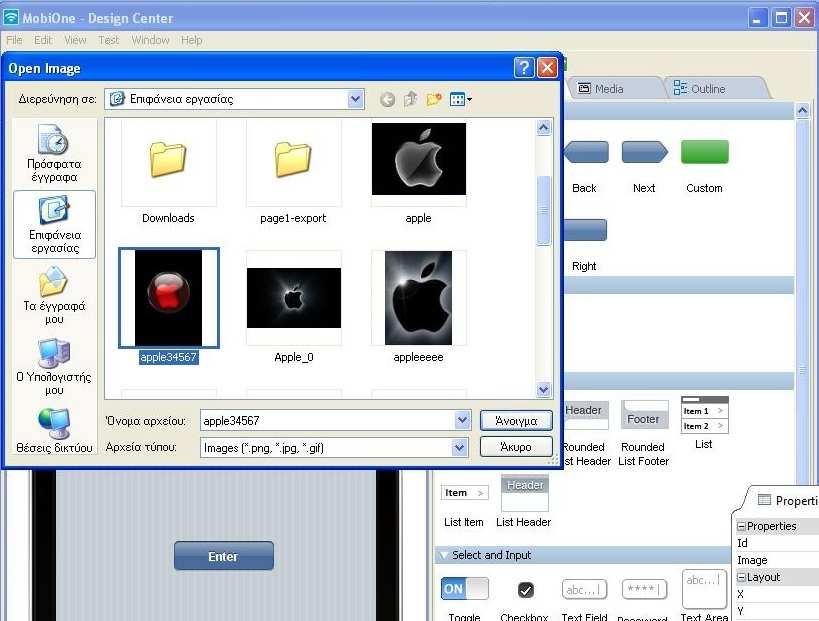
Task: Select the page1-export folder
Action: tap(293, 173)
